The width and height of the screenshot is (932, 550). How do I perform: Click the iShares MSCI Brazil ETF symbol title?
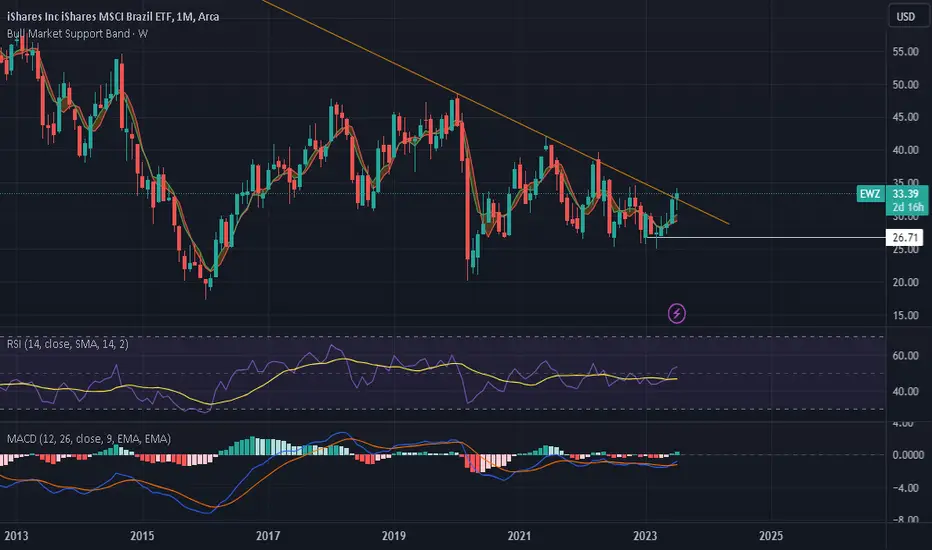113,17
